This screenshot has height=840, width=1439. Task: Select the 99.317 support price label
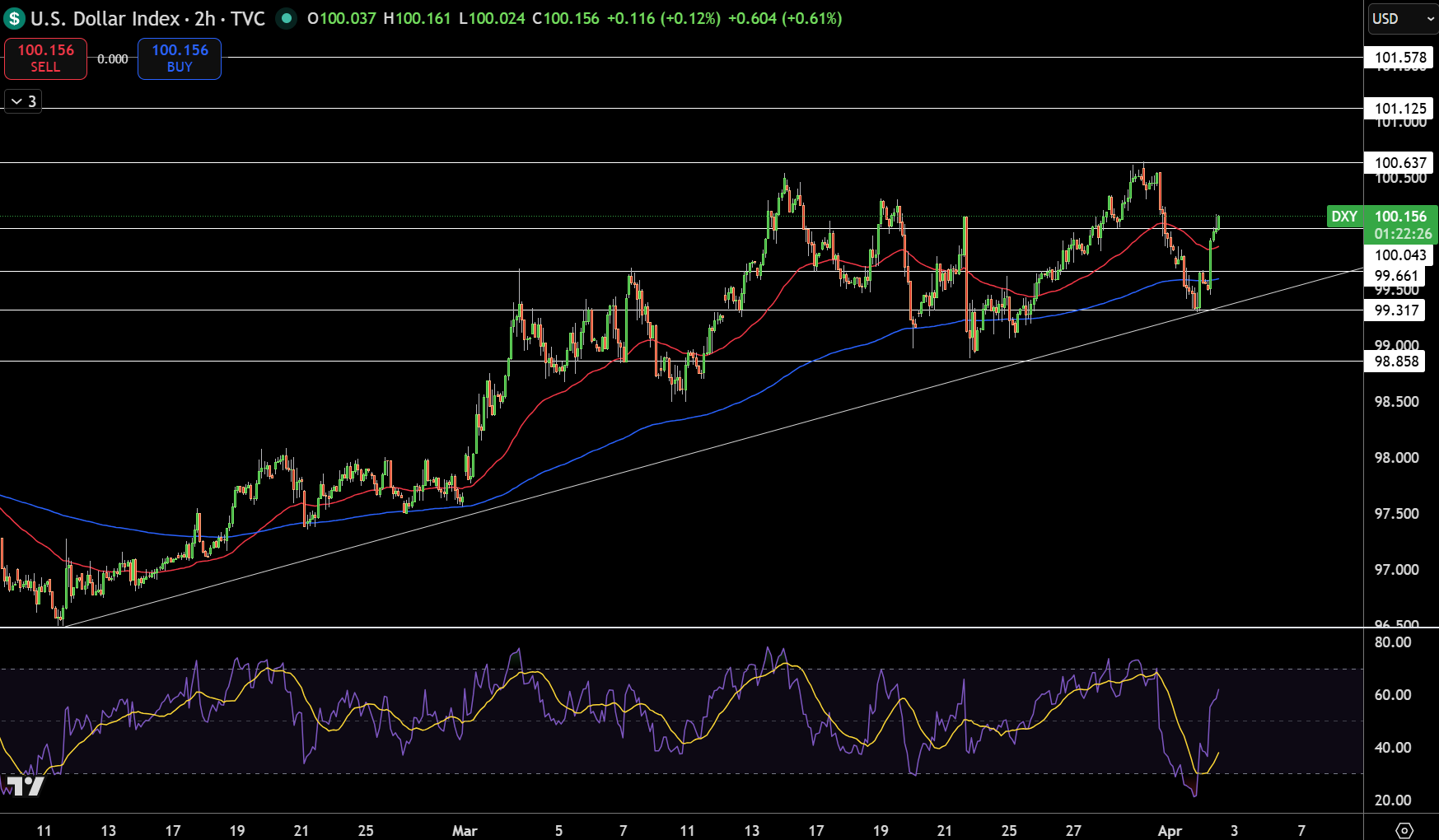[1395, 310]
